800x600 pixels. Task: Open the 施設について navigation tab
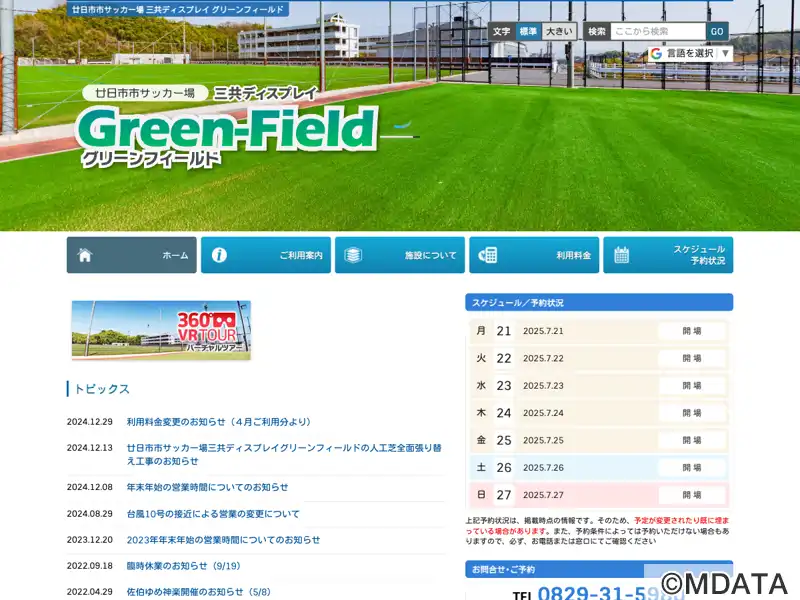[x=400, y=255]
